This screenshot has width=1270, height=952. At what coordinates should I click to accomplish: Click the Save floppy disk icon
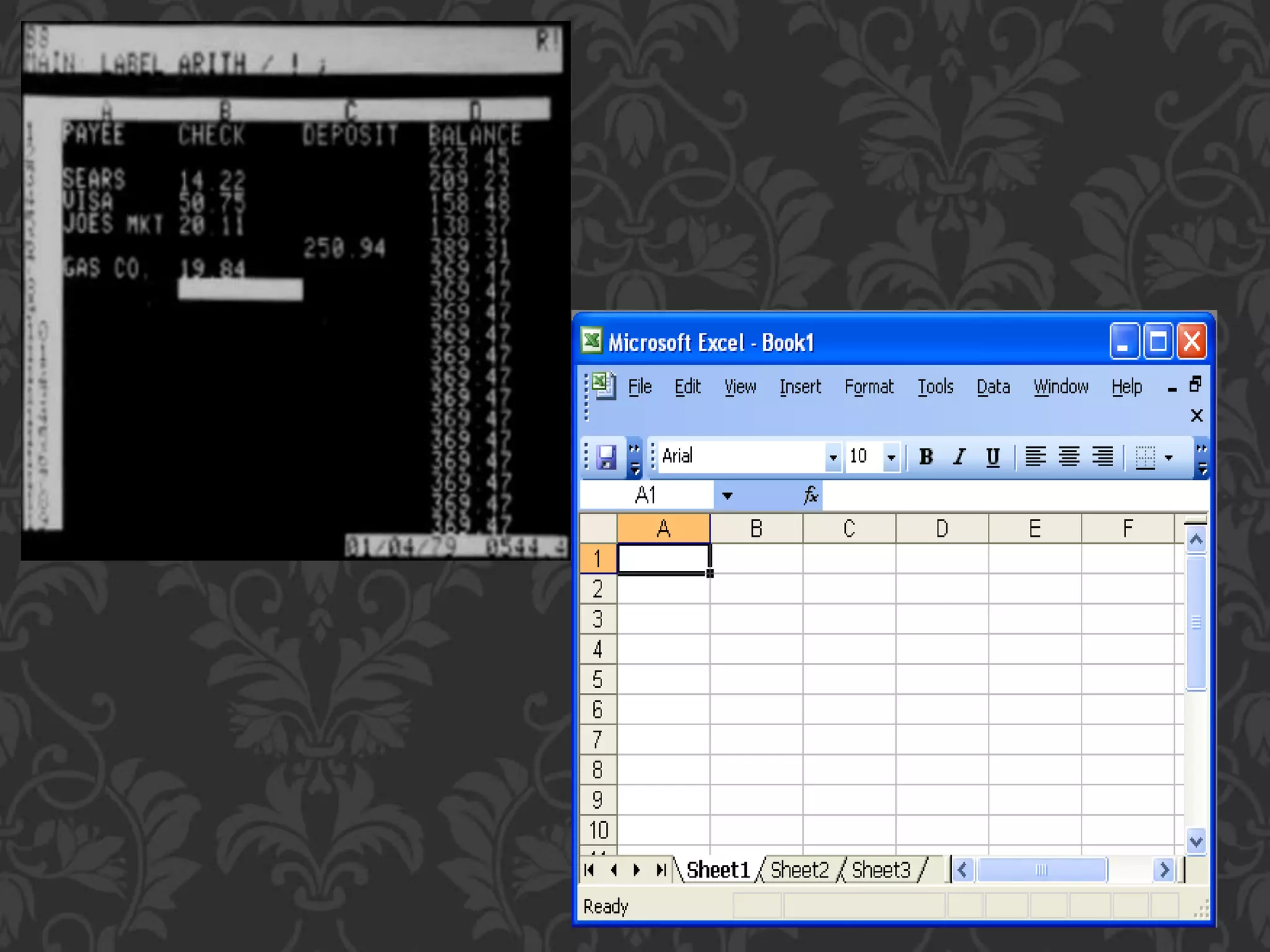(x=606, y=457)
